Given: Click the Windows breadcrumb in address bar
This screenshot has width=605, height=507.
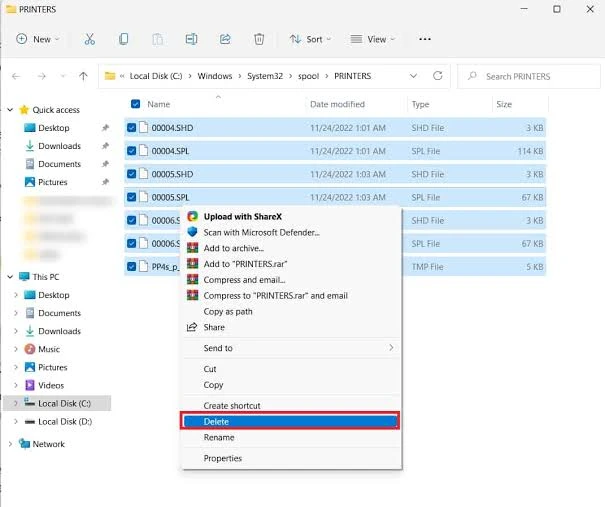Looking at the screenshot, I should point(215,76).
